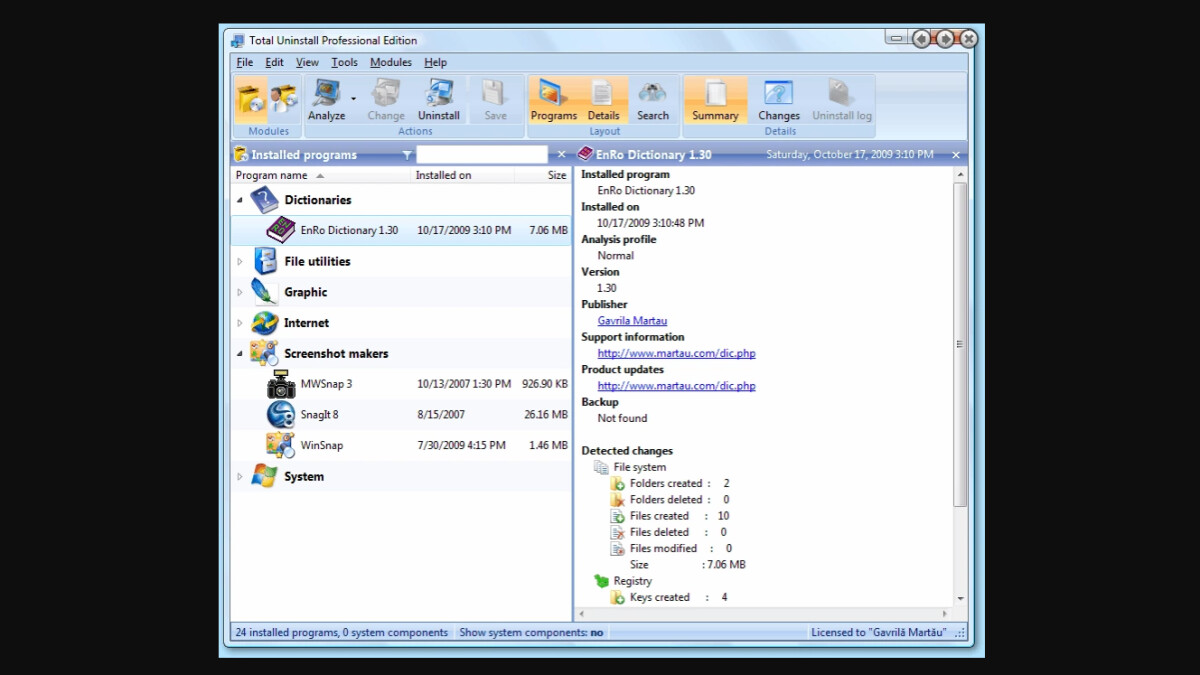Open the Modules menu

pyautogui.click(x=390, y=62)
